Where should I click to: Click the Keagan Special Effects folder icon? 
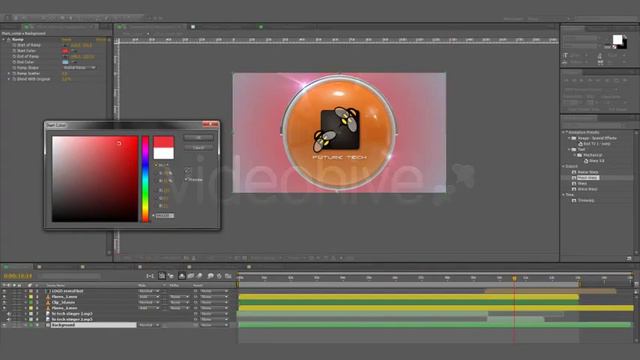[x=574, y=138]
